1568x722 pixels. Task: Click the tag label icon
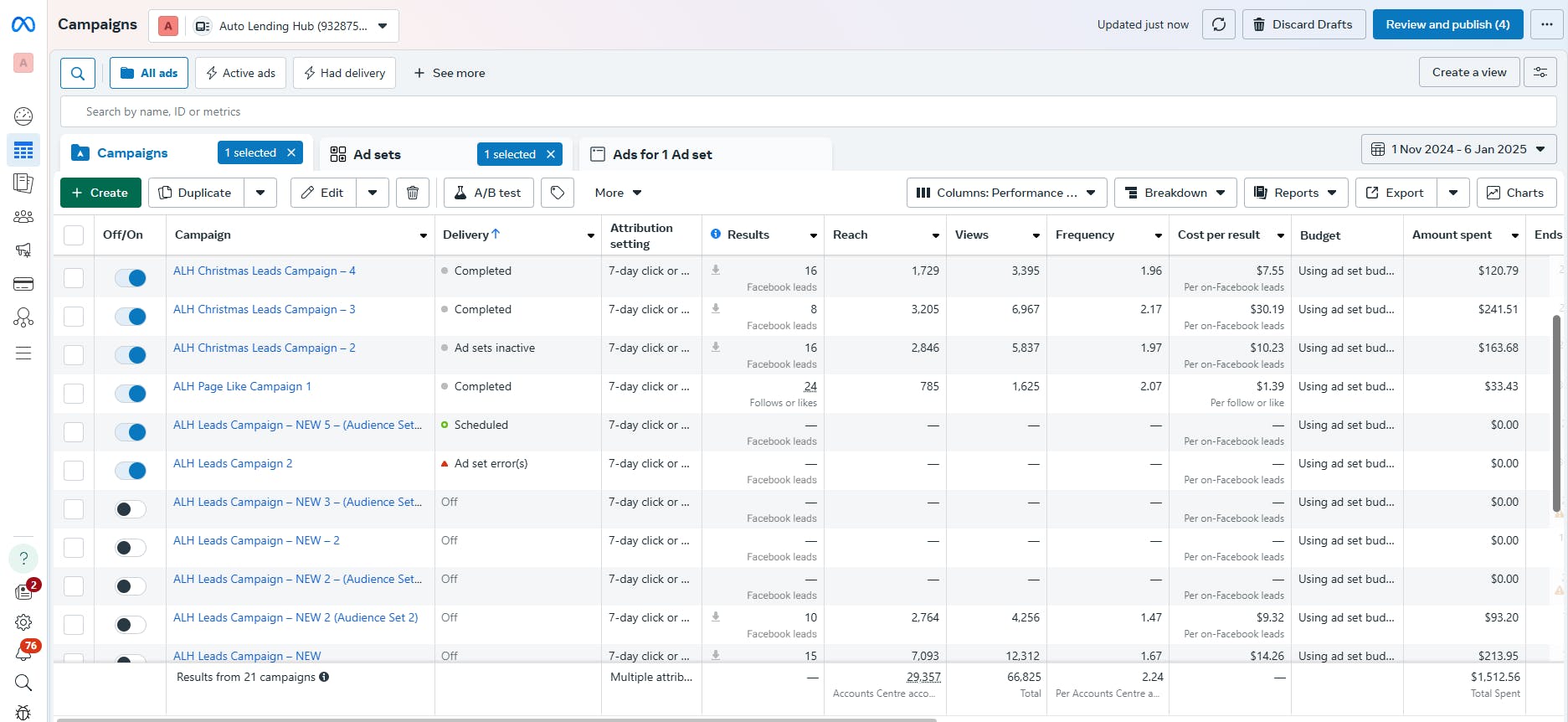[558, 193]
